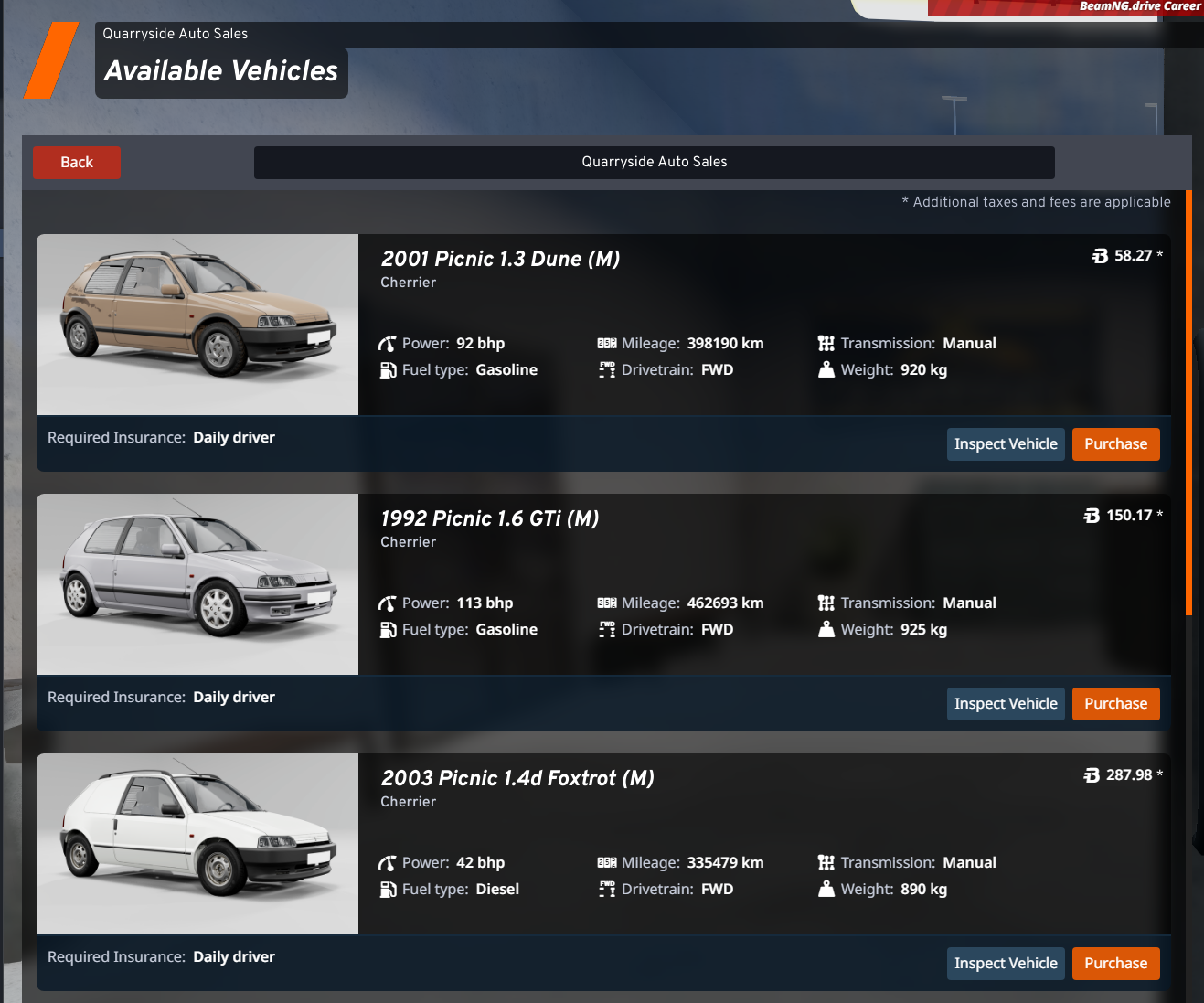1204x1003 pixels.
Task: Click the Mileage 398190 km value
Action: click(725, 344)
